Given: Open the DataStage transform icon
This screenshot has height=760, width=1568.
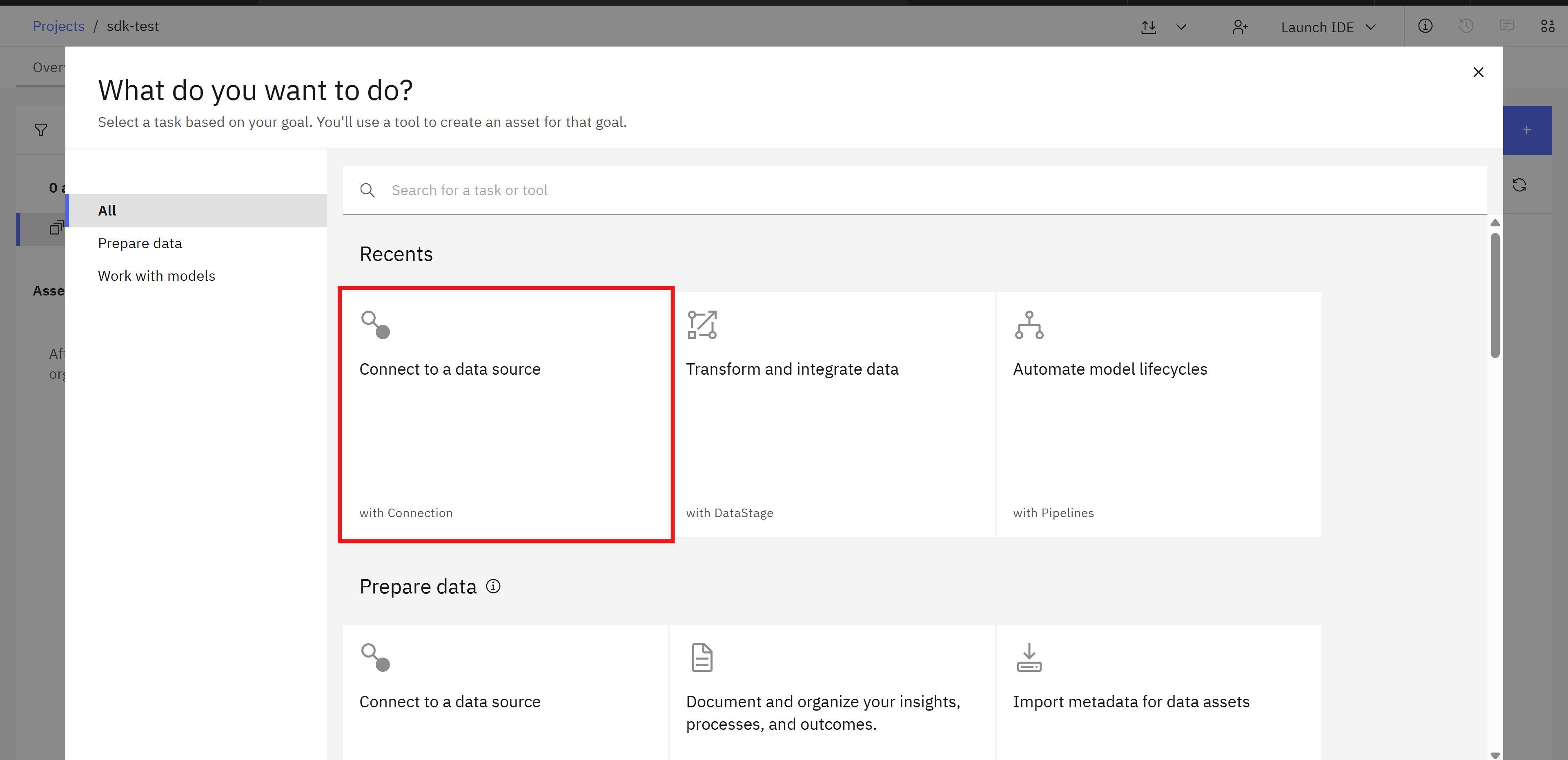Looking at the screenshot, I should point(702,325).
